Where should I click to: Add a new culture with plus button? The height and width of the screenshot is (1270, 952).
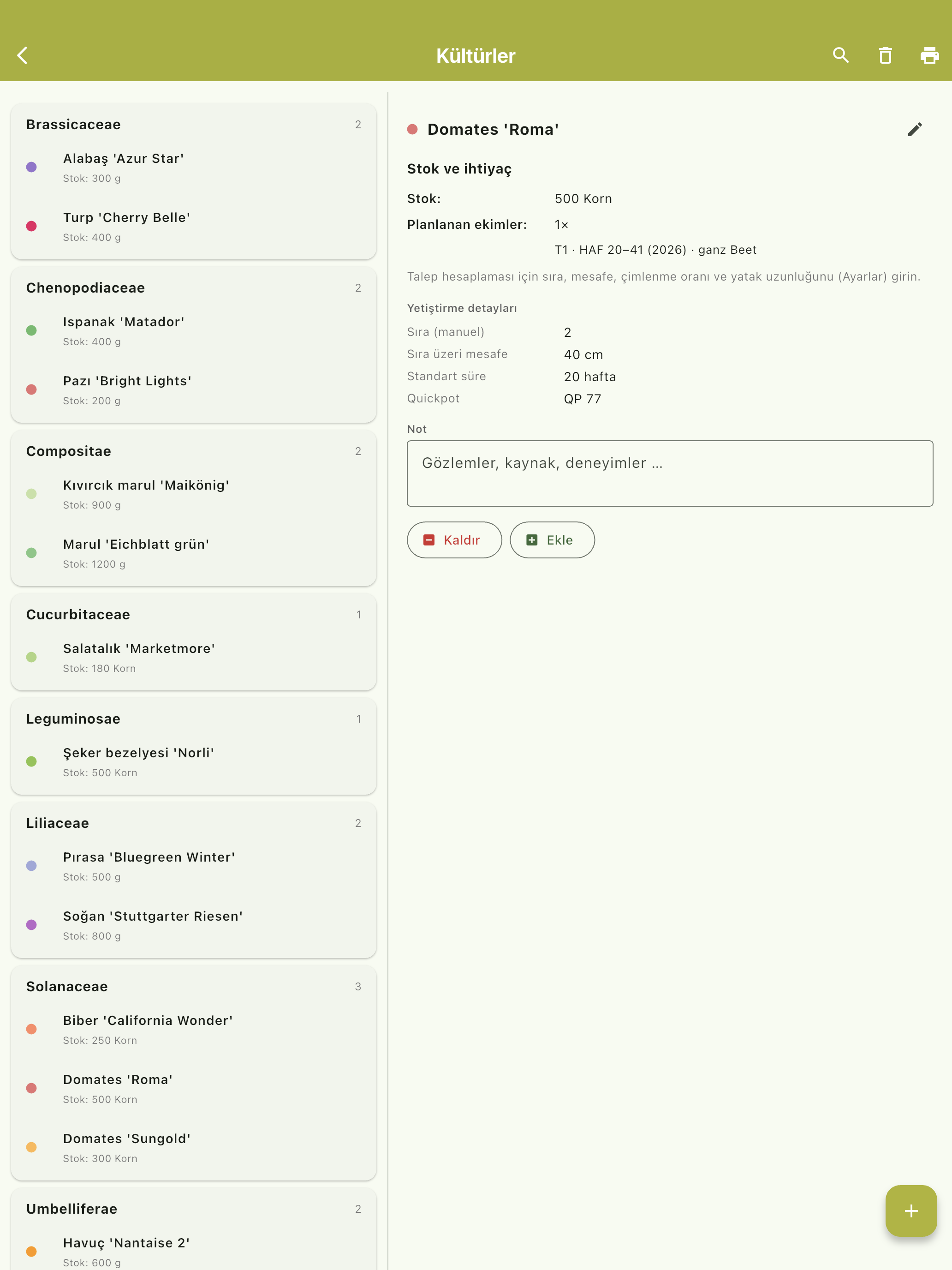tap(910, 1211)
